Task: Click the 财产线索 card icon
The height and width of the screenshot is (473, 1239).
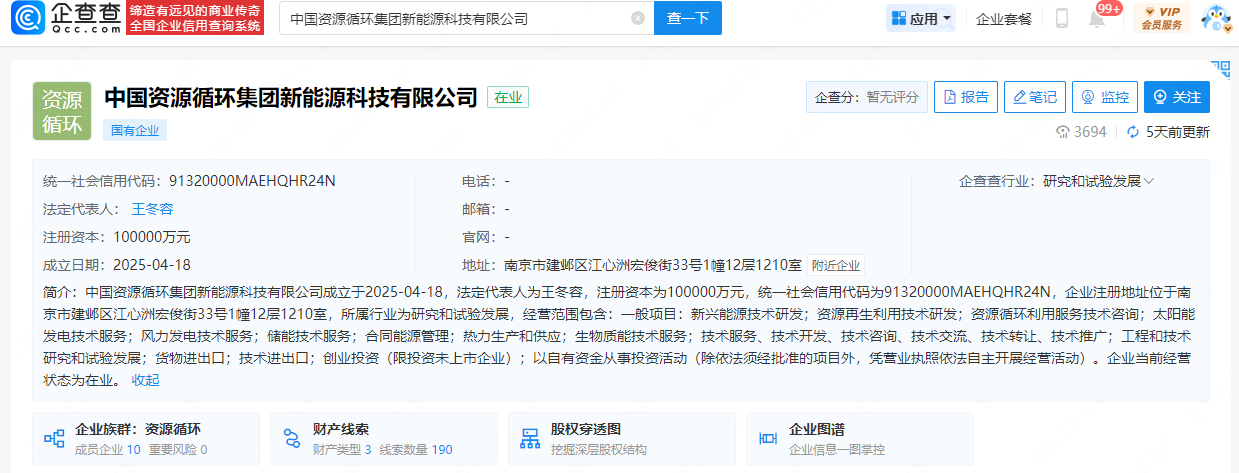Action: click(292, 439)
